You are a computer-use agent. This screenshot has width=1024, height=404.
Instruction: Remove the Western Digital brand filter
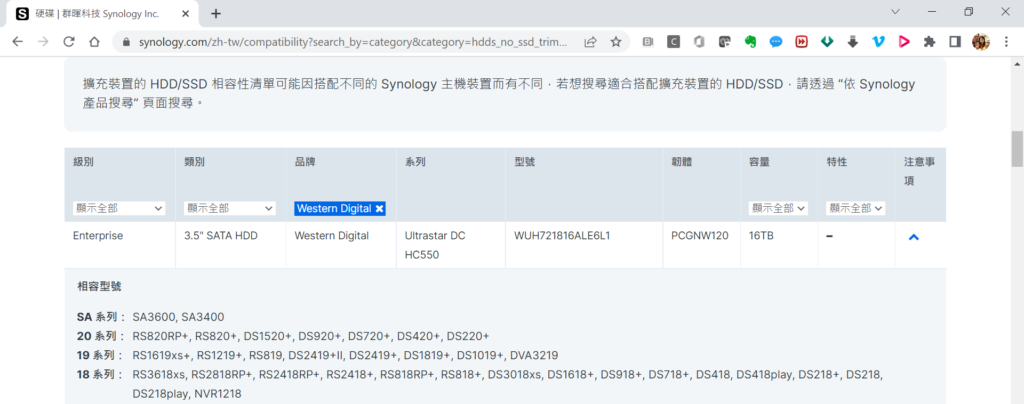point(379,208)
